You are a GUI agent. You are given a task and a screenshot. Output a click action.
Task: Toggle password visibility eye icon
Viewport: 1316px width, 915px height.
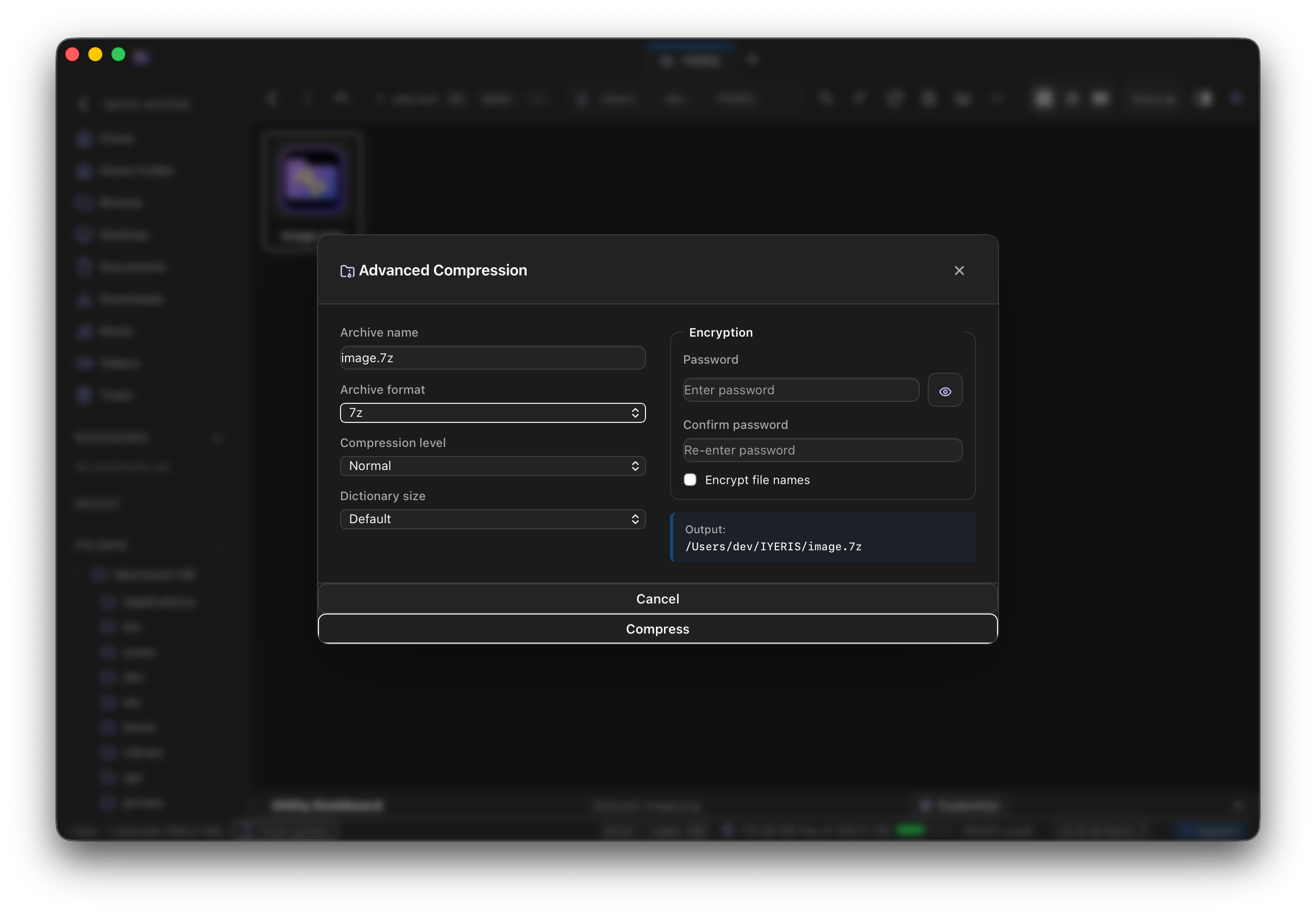(944, 391)
